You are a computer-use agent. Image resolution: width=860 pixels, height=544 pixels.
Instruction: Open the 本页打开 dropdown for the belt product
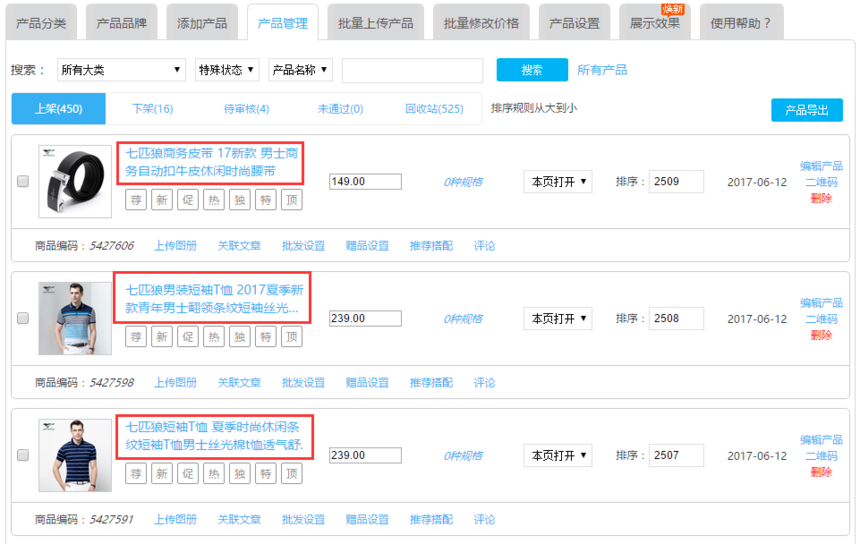coord(557,182)
